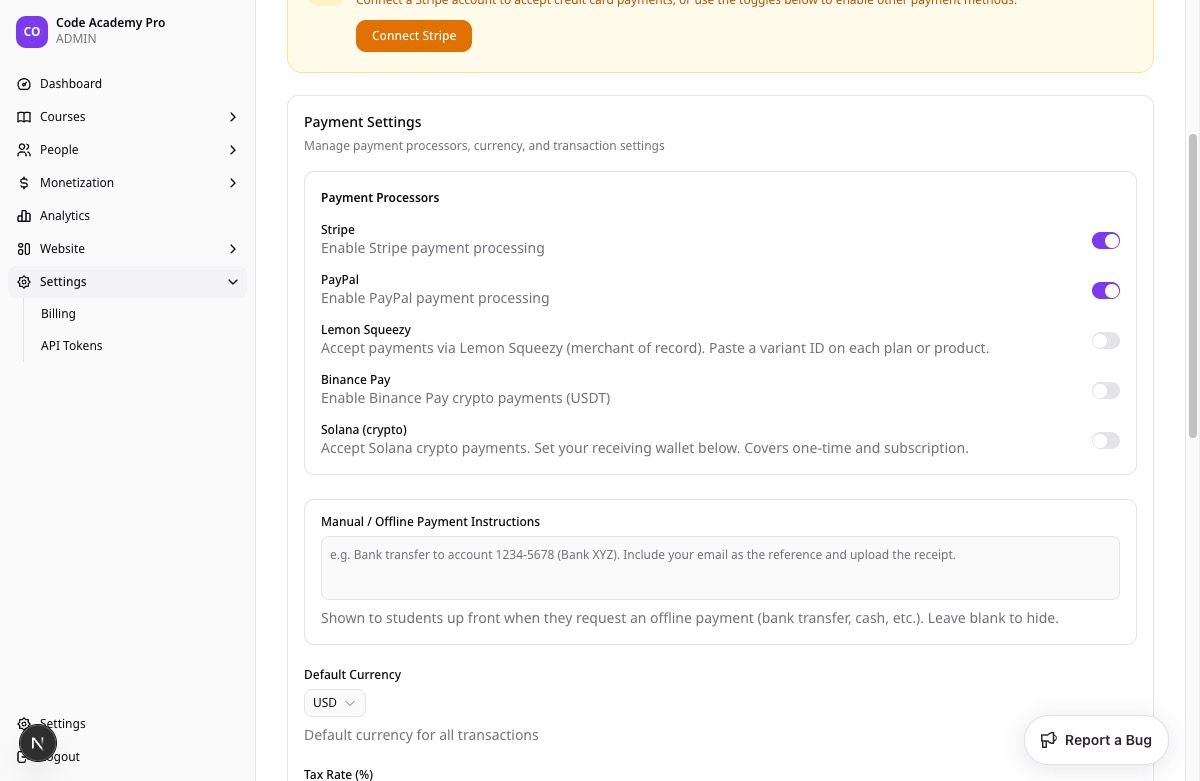Click the Dashboard gauge icon in the sidebar
This screenshot has height=781, width=1200.
(x=24, y=84)
